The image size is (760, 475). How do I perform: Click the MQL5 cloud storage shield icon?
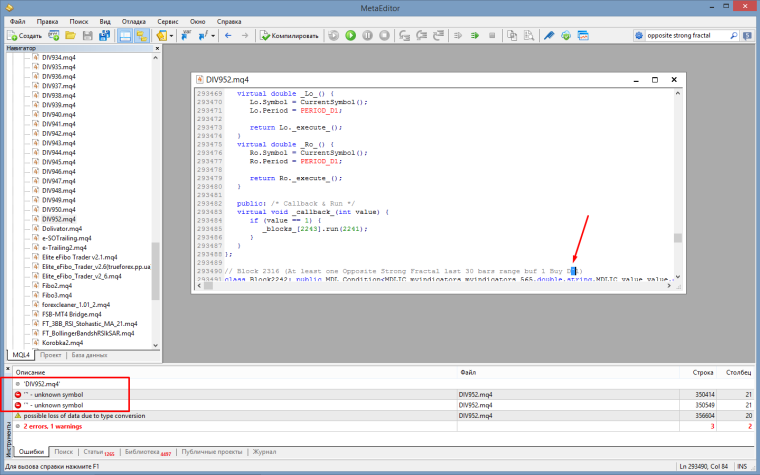(x=566, y=35)
